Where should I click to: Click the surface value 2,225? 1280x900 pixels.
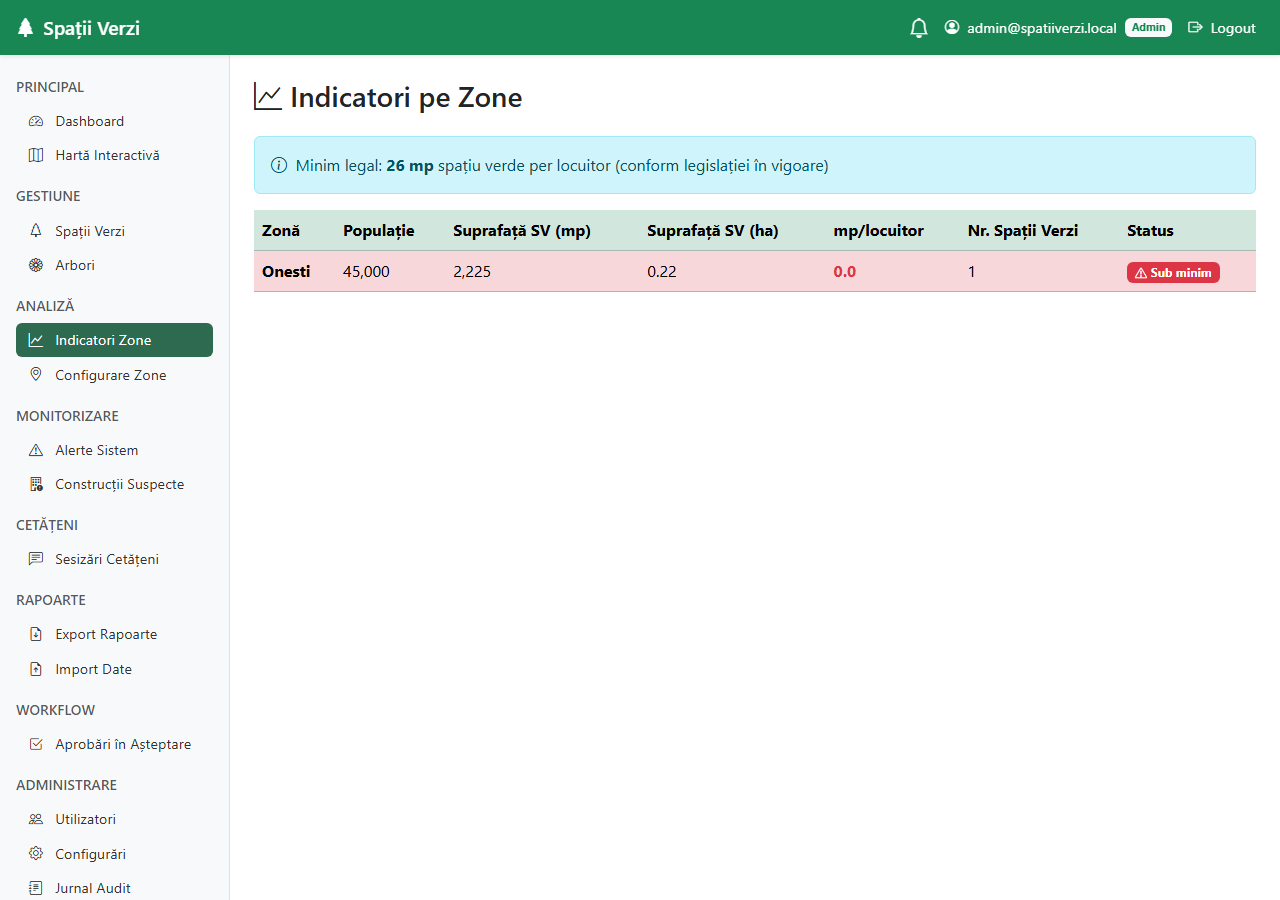(x=472, y=271)
